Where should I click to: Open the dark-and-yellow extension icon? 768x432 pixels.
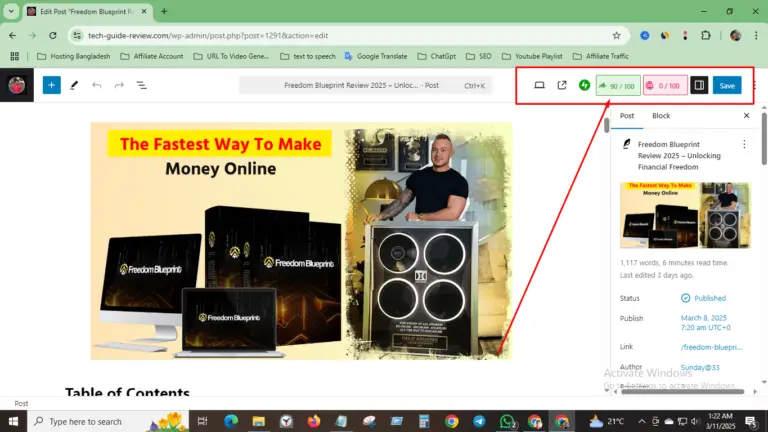click(665, 35)
